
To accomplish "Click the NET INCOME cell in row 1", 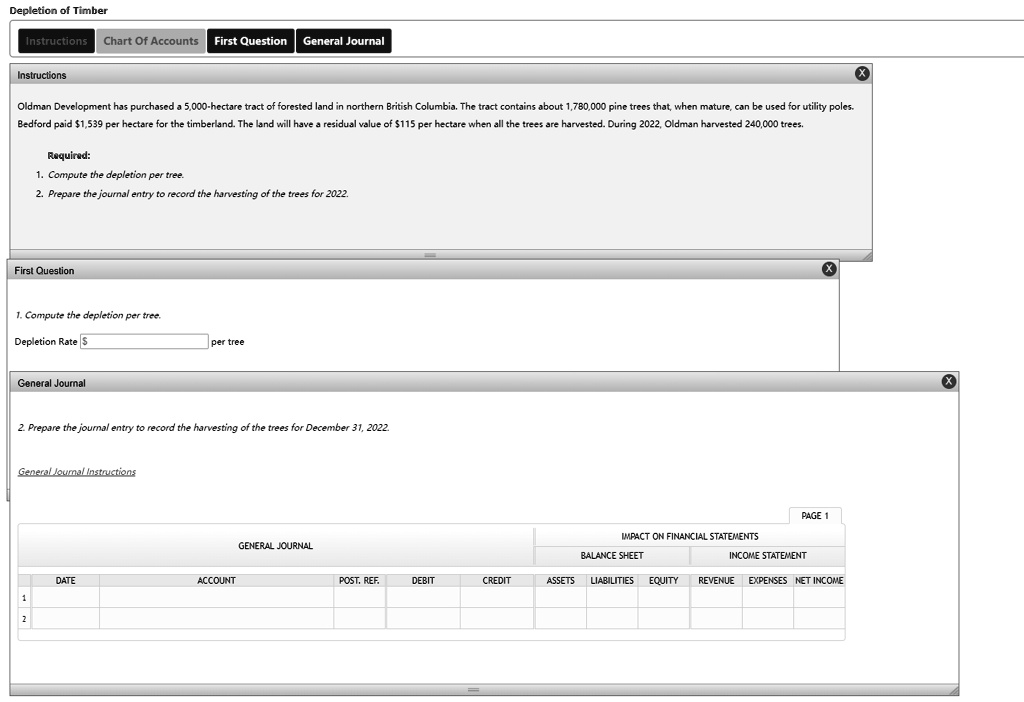I will click(818, 597).
